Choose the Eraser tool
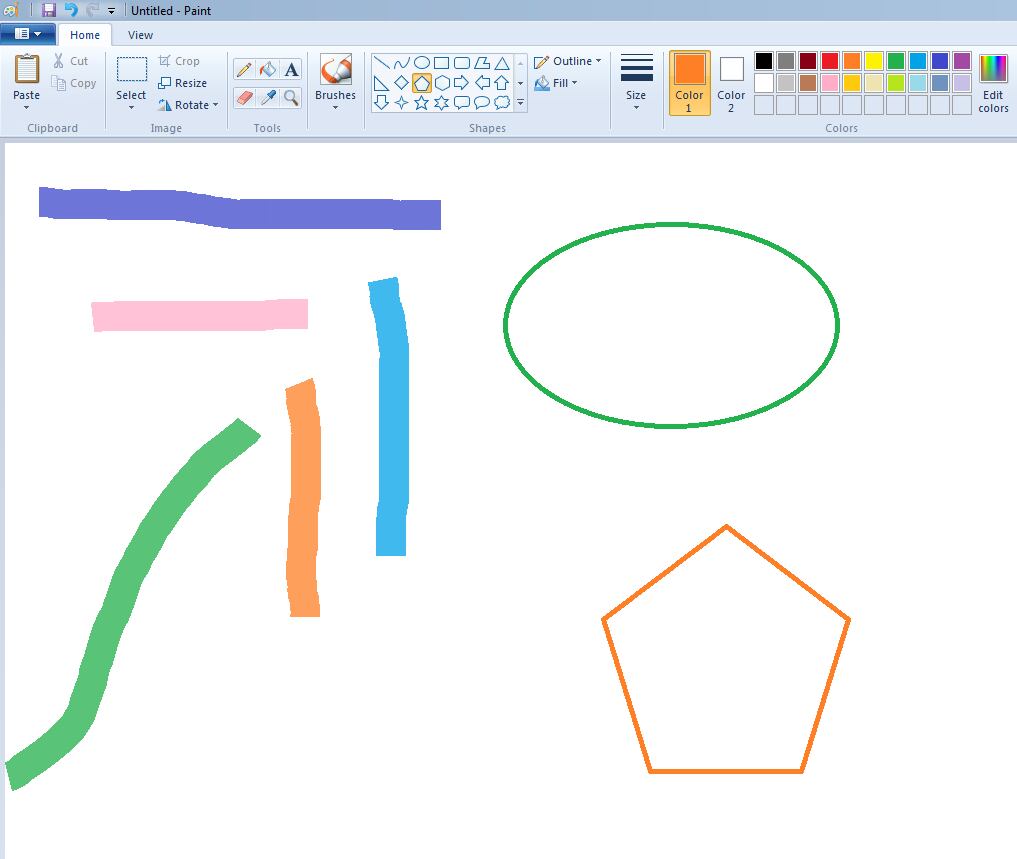1017x859 pixels. pos(244,97)
